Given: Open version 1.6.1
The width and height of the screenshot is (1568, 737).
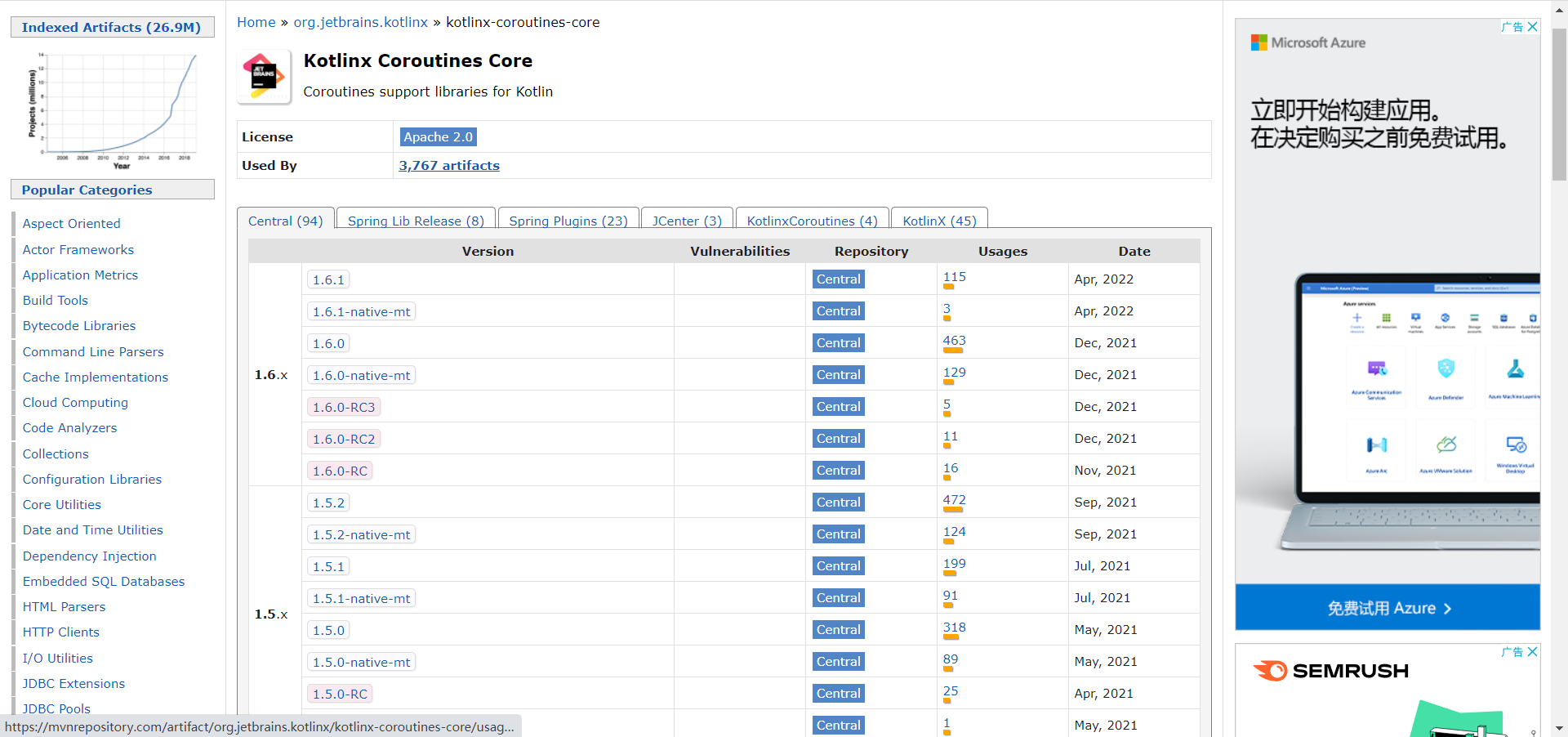Looking at the screenshot, I should pos(328,279).
